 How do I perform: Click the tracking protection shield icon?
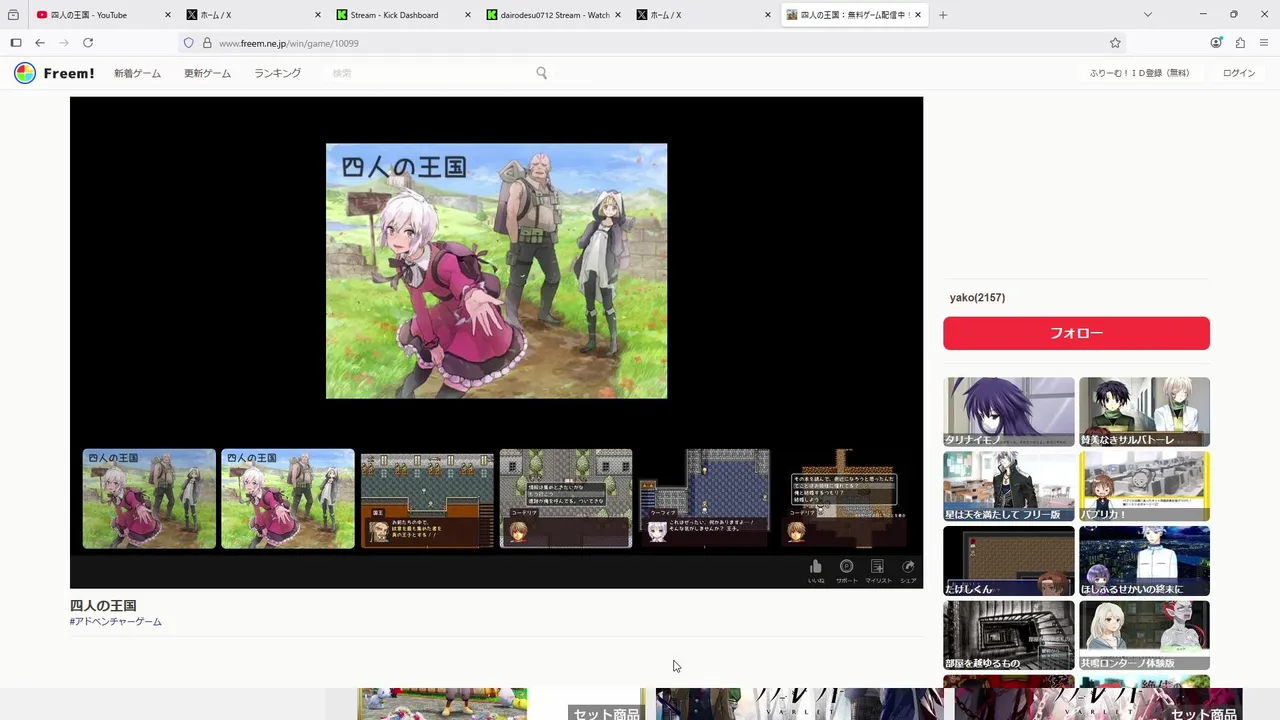tap(188, 43)
